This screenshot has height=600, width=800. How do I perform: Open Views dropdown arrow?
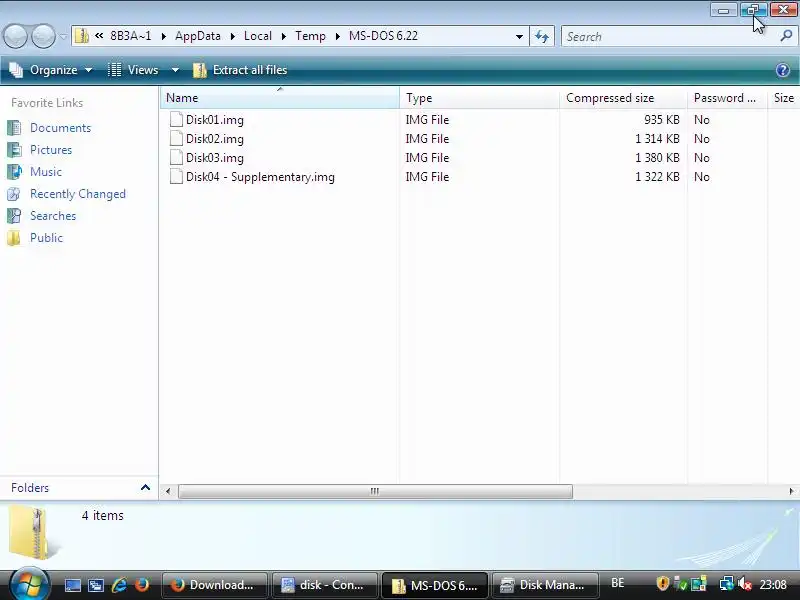click(x=175, y=70)
